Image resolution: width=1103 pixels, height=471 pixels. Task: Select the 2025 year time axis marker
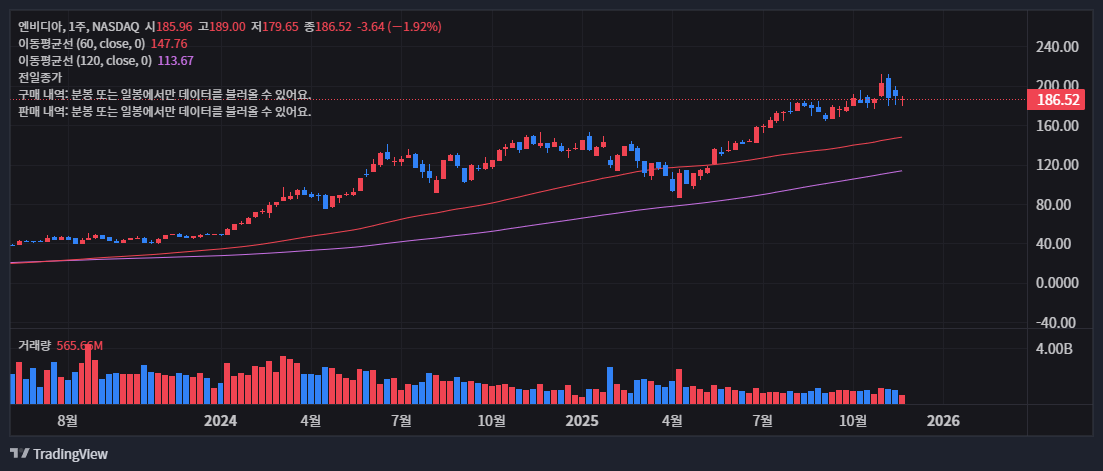(x=581, y=421)
